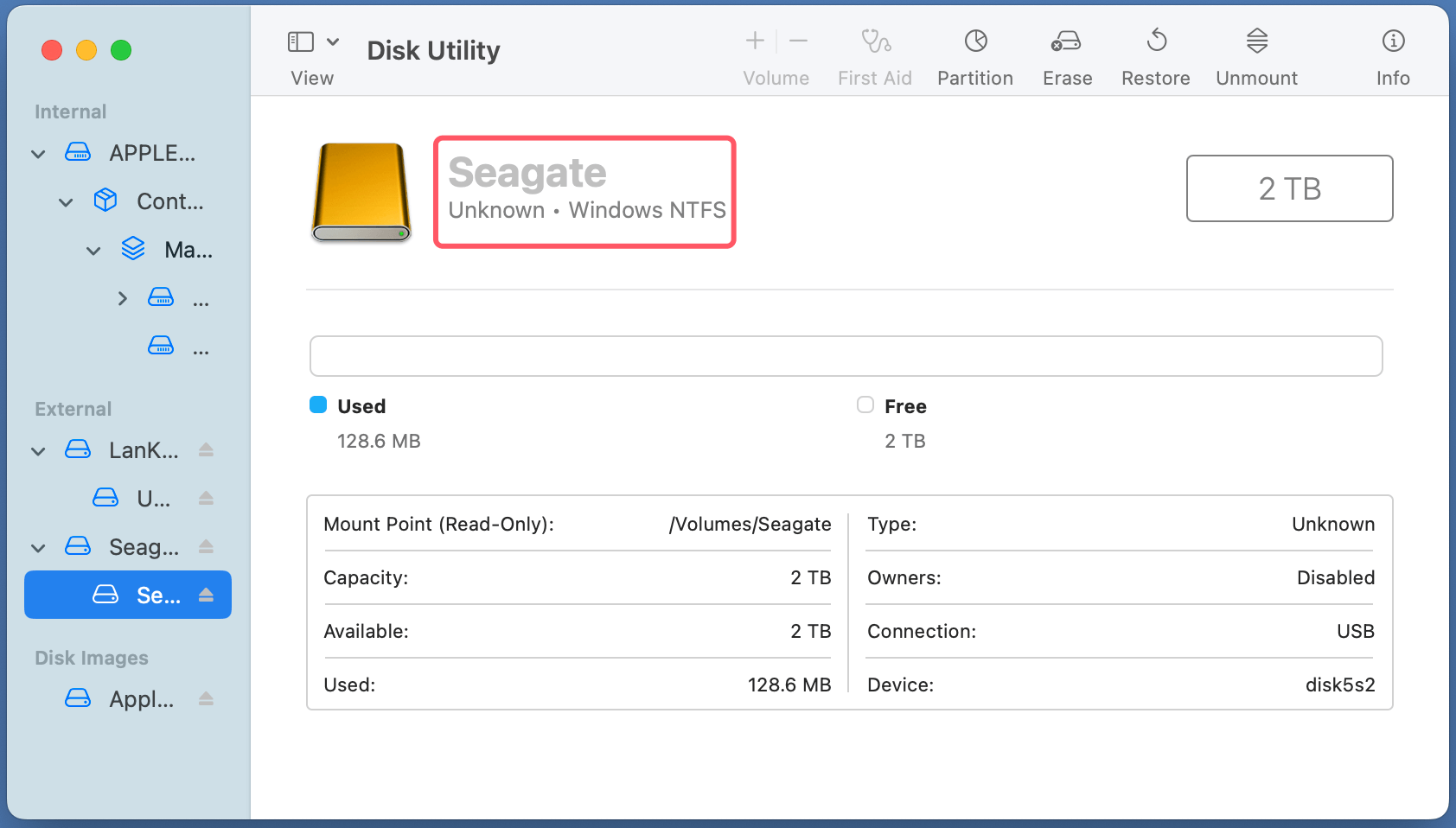1456x828 pixels.
Task: Select the LanK external drive
Action: [x=143, y=449]
